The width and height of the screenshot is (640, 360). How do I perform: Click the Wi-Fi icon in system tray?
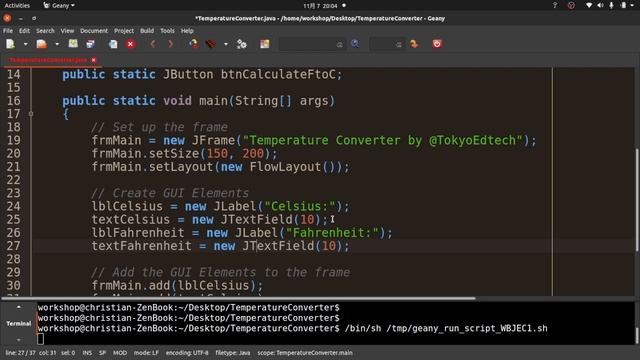[x=589, y=5]
